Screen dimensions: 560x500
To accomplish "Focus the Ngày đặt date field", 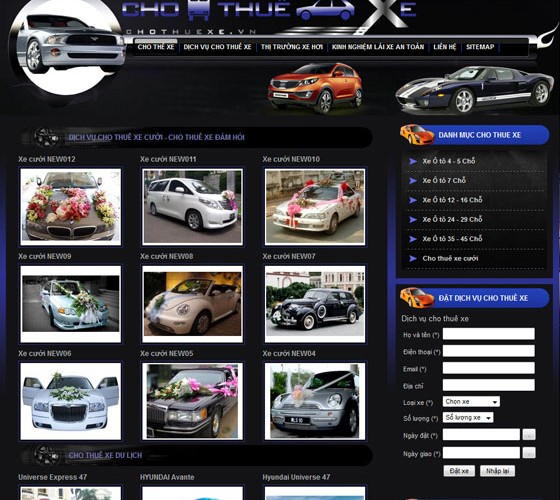I will [x=481, y=435].
